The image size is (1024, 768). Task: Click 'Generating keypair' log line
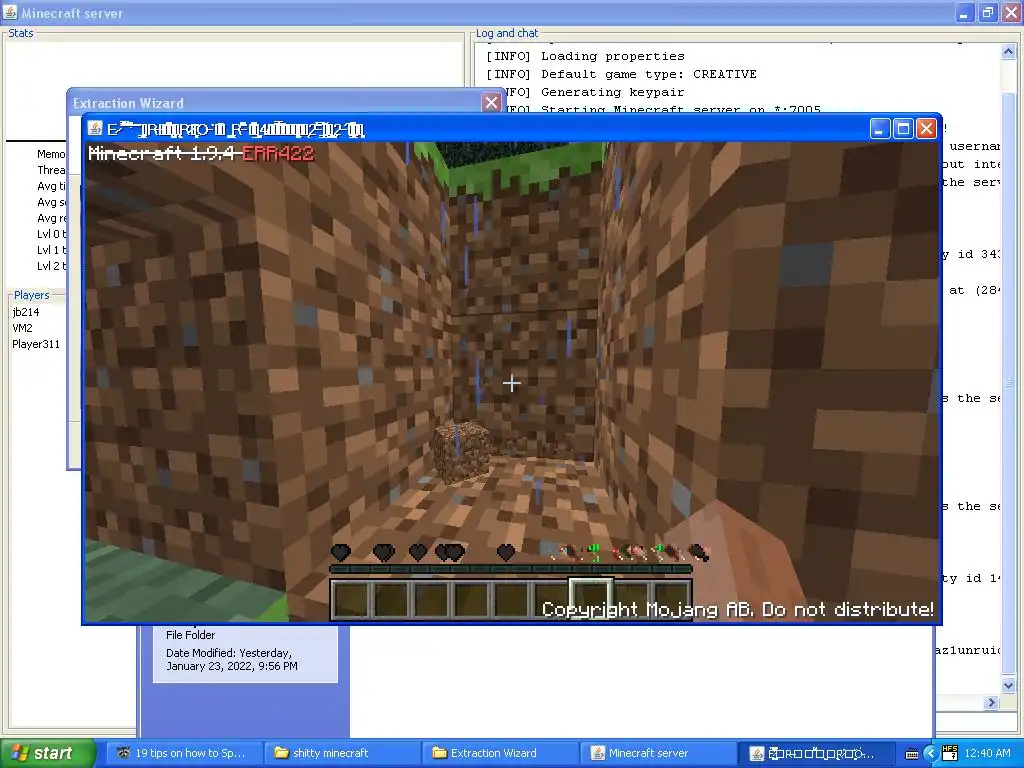(x=613, y=92)
